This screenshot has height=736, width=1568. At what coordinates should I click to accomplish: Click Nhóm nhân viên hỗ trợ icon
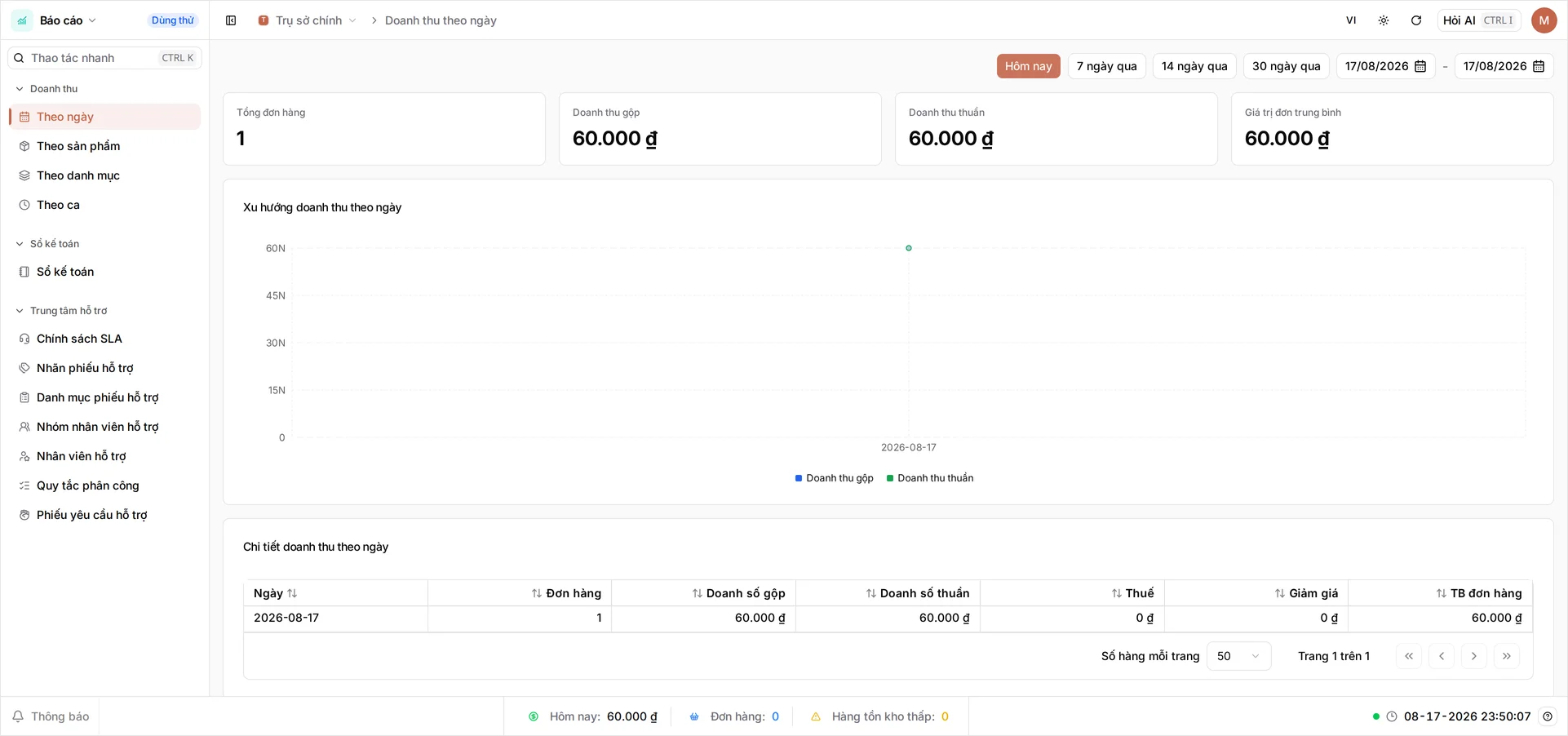tap(24, 427)
